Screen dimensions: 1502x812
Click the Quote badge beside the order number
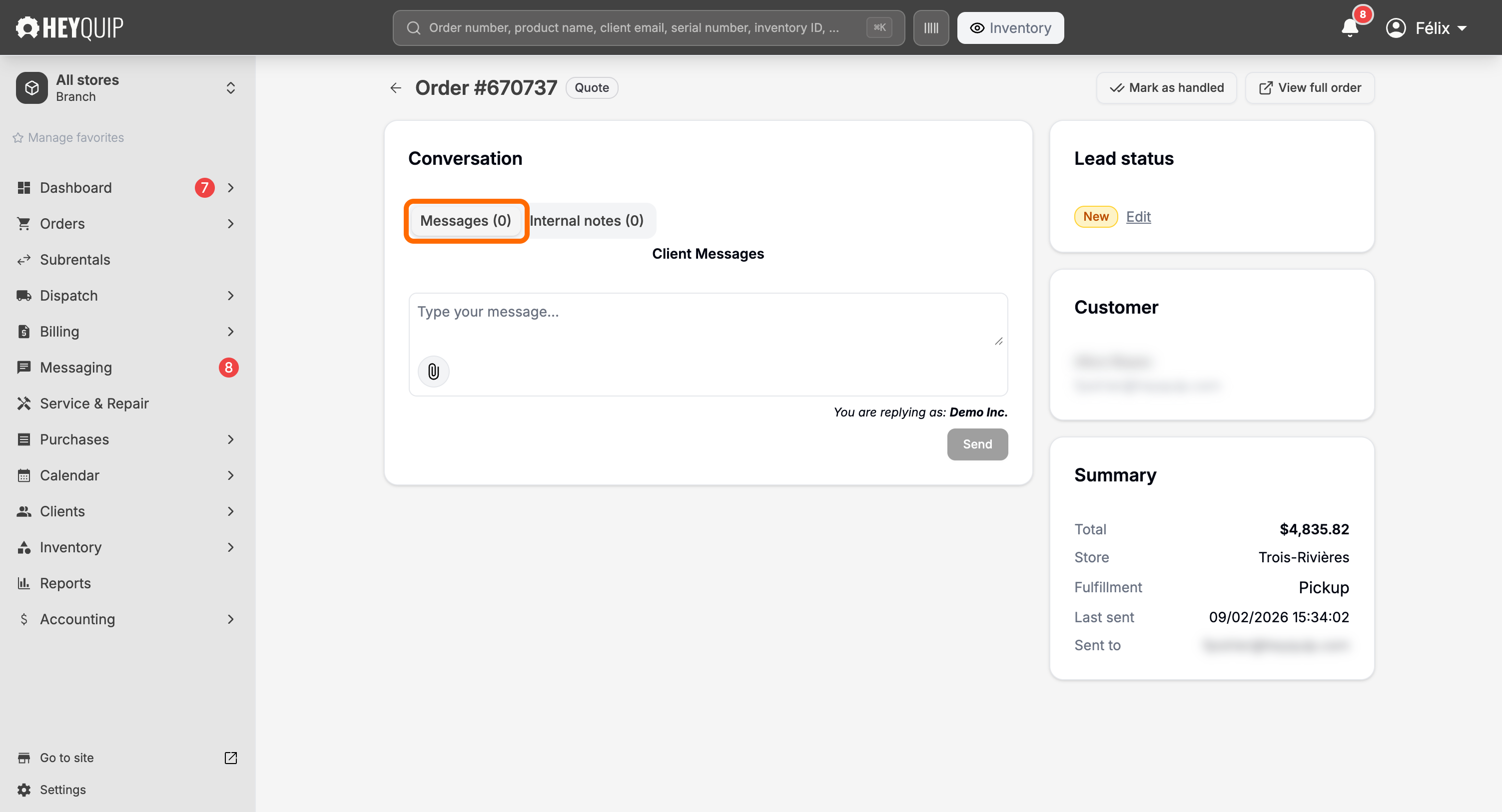(592, 88)
